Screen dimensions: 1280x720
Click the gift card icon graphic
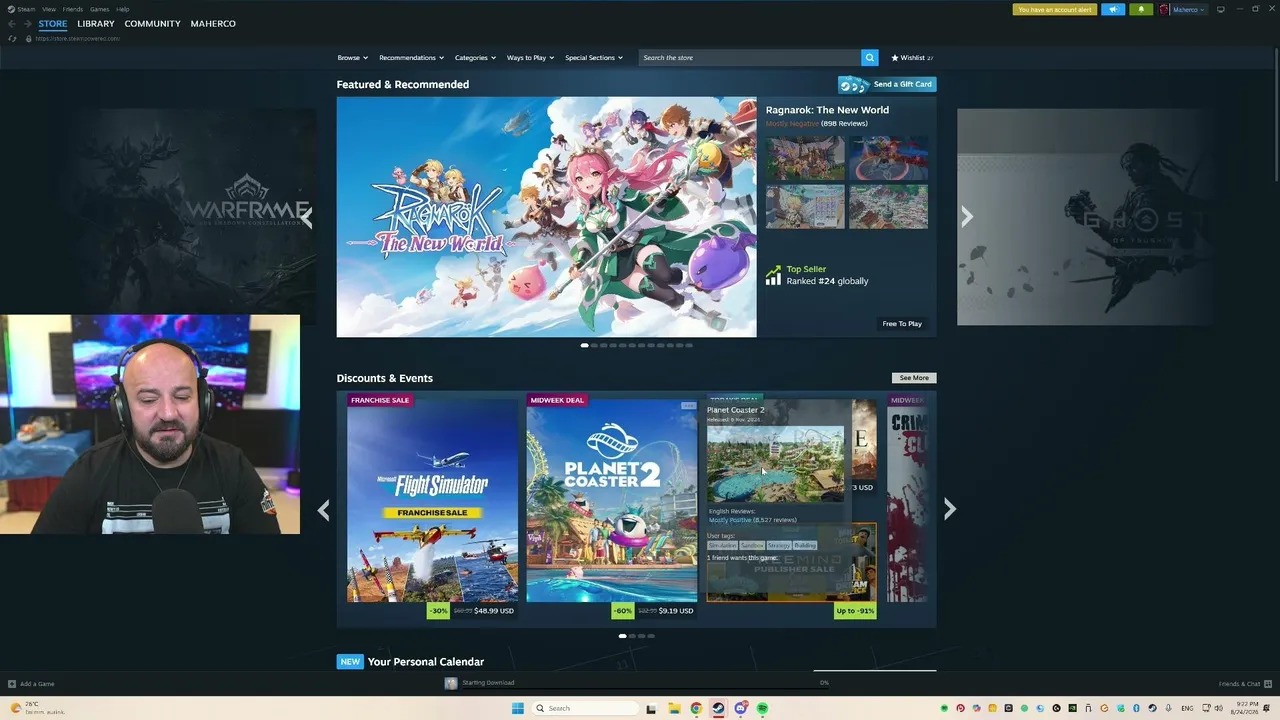coord(853,85)
